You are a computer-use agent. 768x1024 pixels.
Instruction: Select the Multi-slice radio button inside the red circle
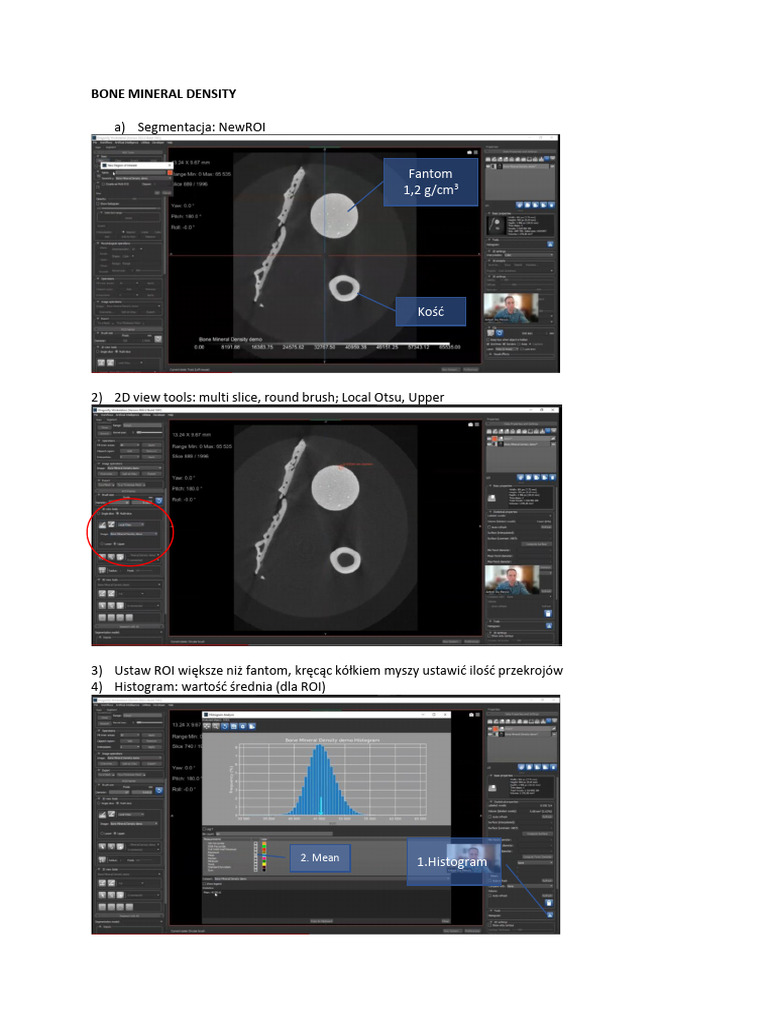tap(118, 513)
